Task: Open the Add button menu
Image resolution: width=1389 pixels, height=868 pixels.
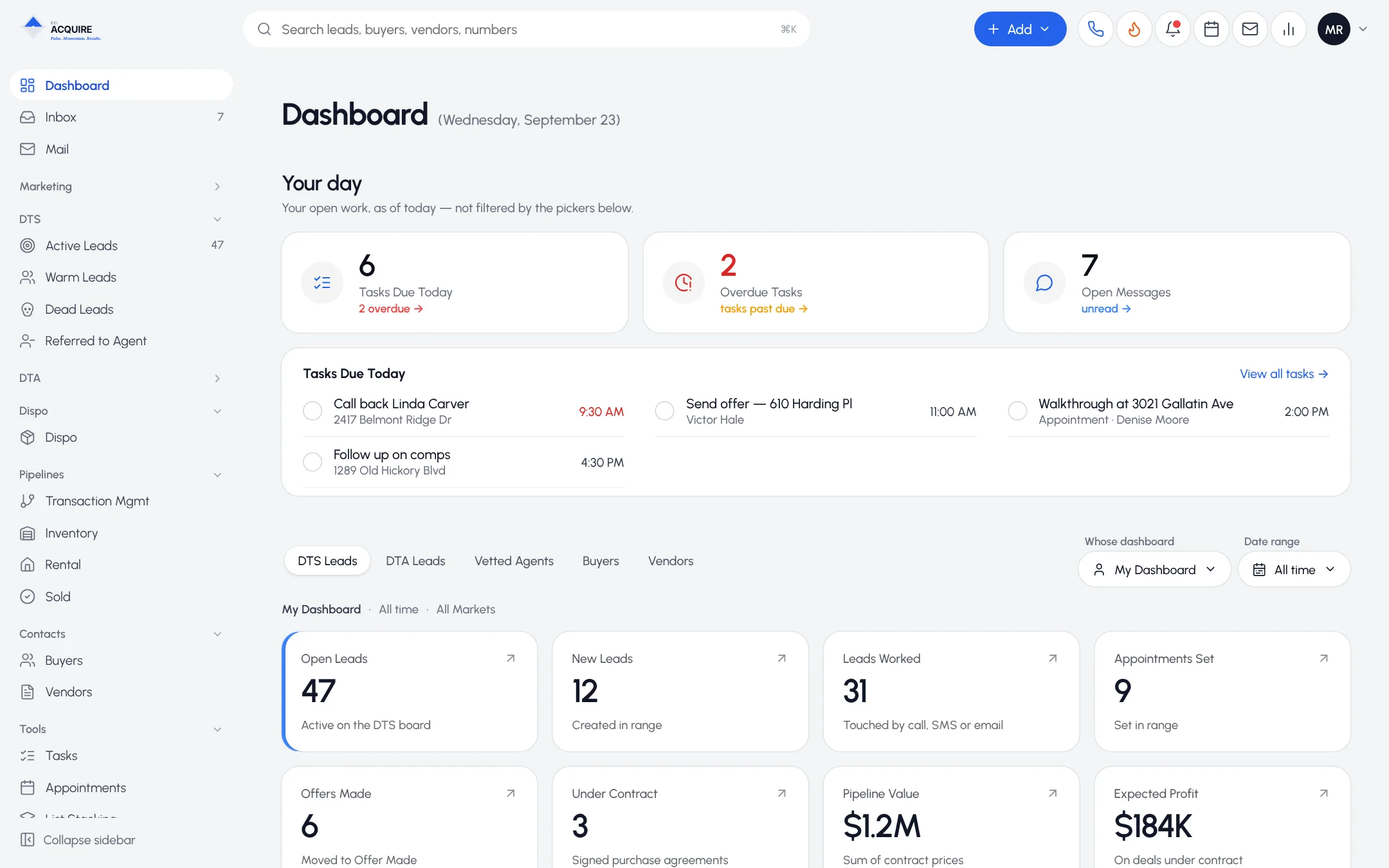Action: 1020,29
